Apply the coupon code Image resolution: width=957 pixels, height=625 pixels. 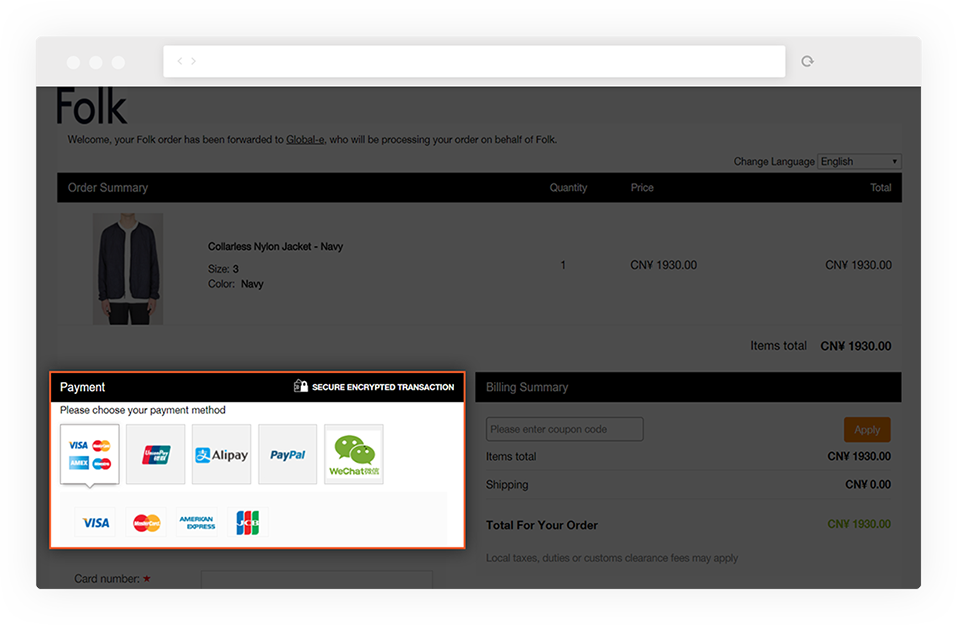867,430
